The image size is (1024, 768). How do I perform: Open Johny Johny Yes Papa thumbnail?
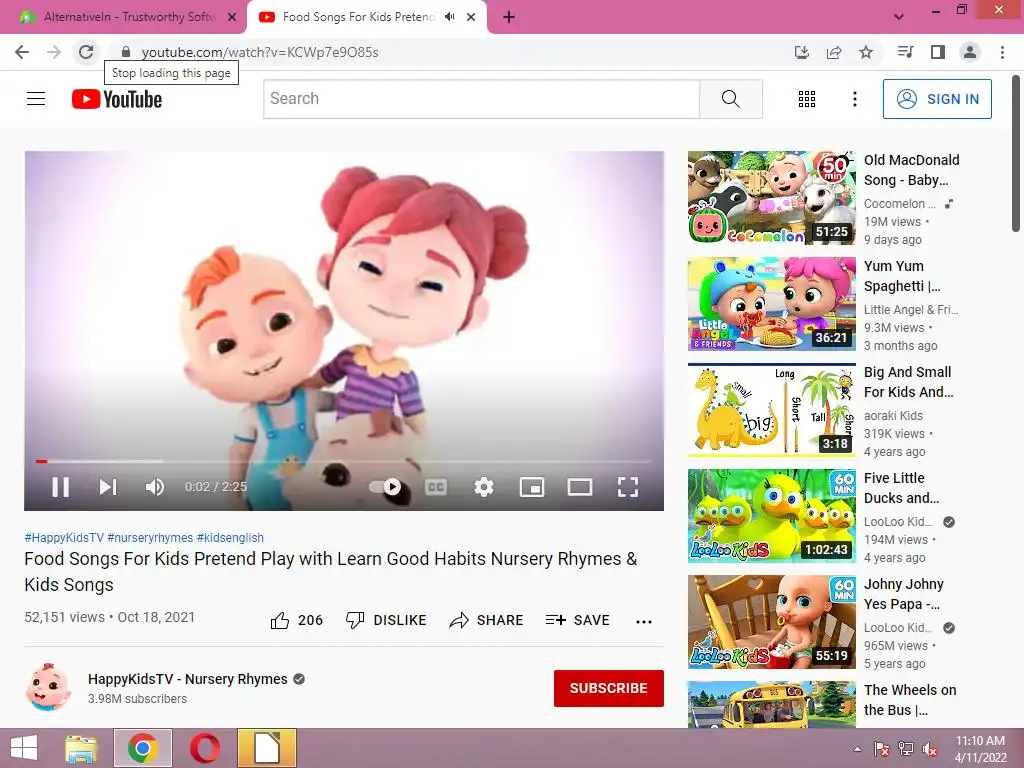coord(771,622)
